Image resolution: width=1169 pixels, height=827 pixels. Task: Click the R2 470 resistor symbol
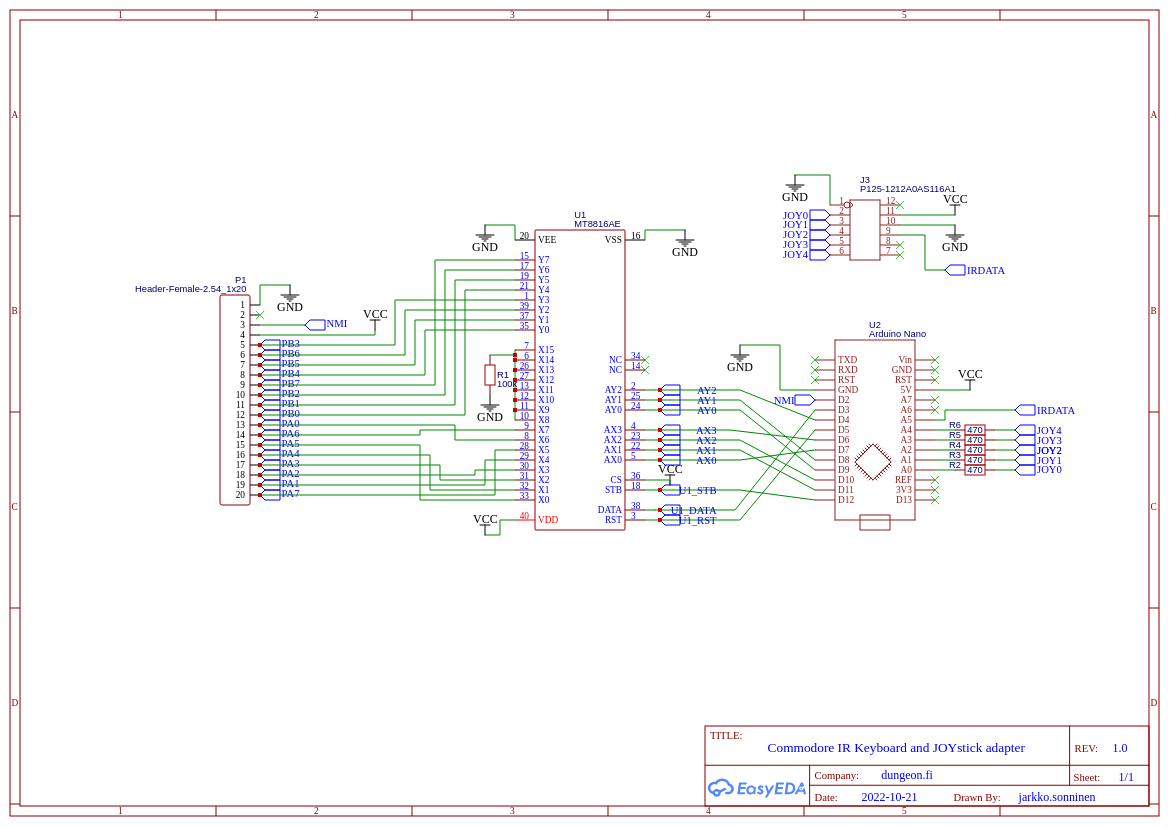tap(974, 470)
